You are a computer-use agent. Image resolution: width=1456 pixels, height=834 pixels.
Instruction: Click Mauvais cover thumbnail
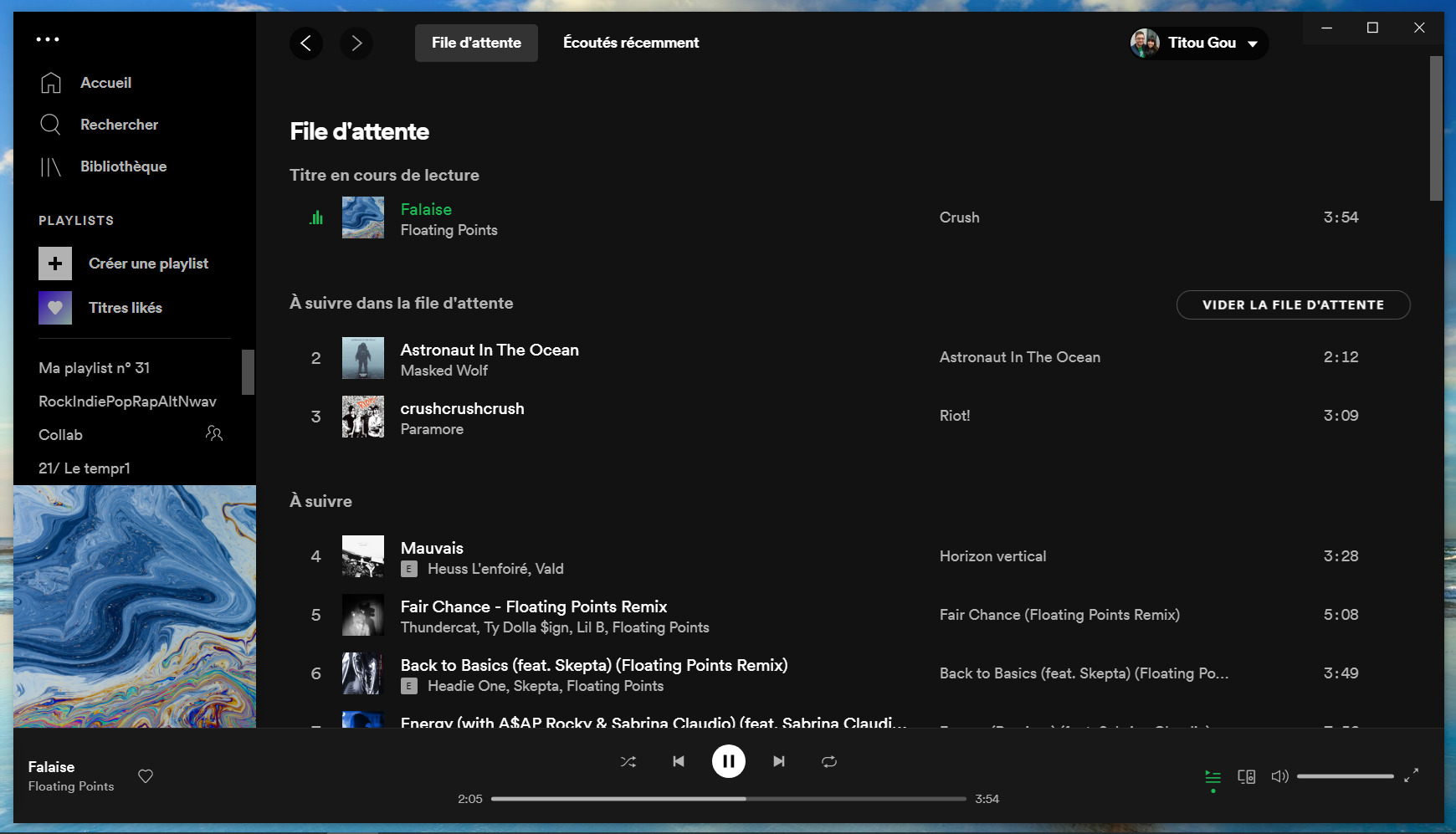click(363, 556)
